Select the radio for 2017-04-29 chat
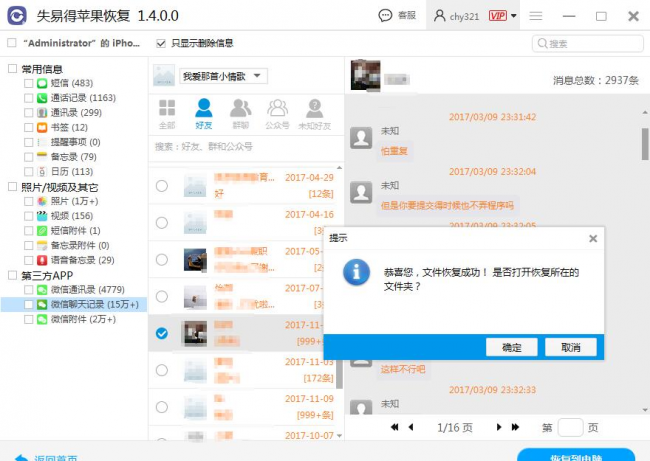Image resolution: width=650 pixels, height=461 pixels. pos(162,186)
